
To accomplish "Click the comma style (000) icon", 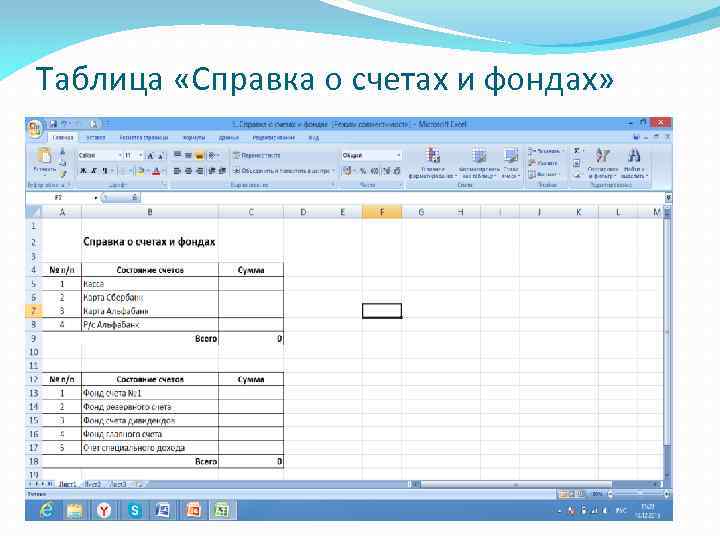I will point(374,171).
